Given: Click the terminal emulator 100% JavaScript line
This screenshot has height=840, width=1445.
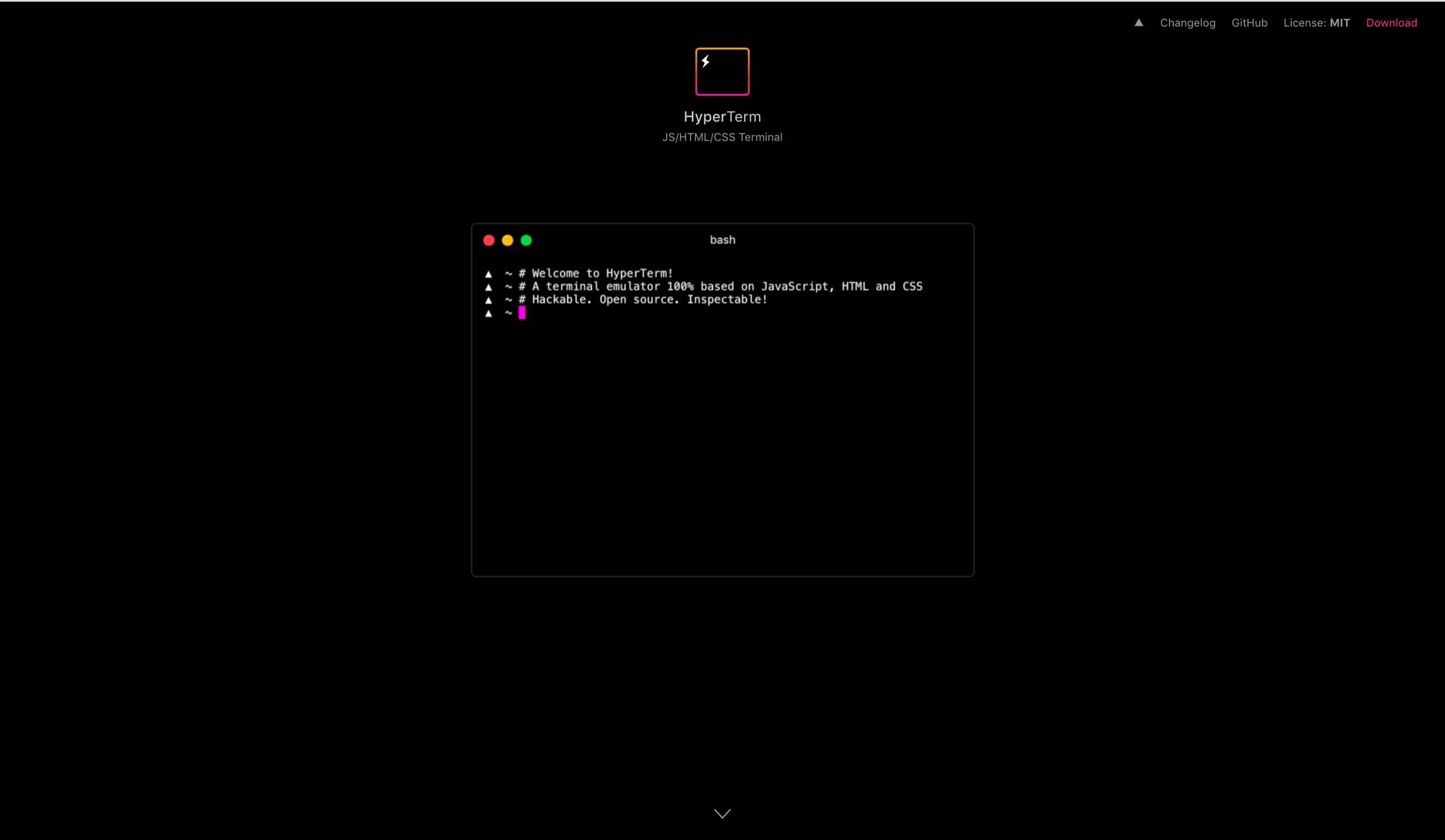Looking at the screenshot, I should pos(726,287).
